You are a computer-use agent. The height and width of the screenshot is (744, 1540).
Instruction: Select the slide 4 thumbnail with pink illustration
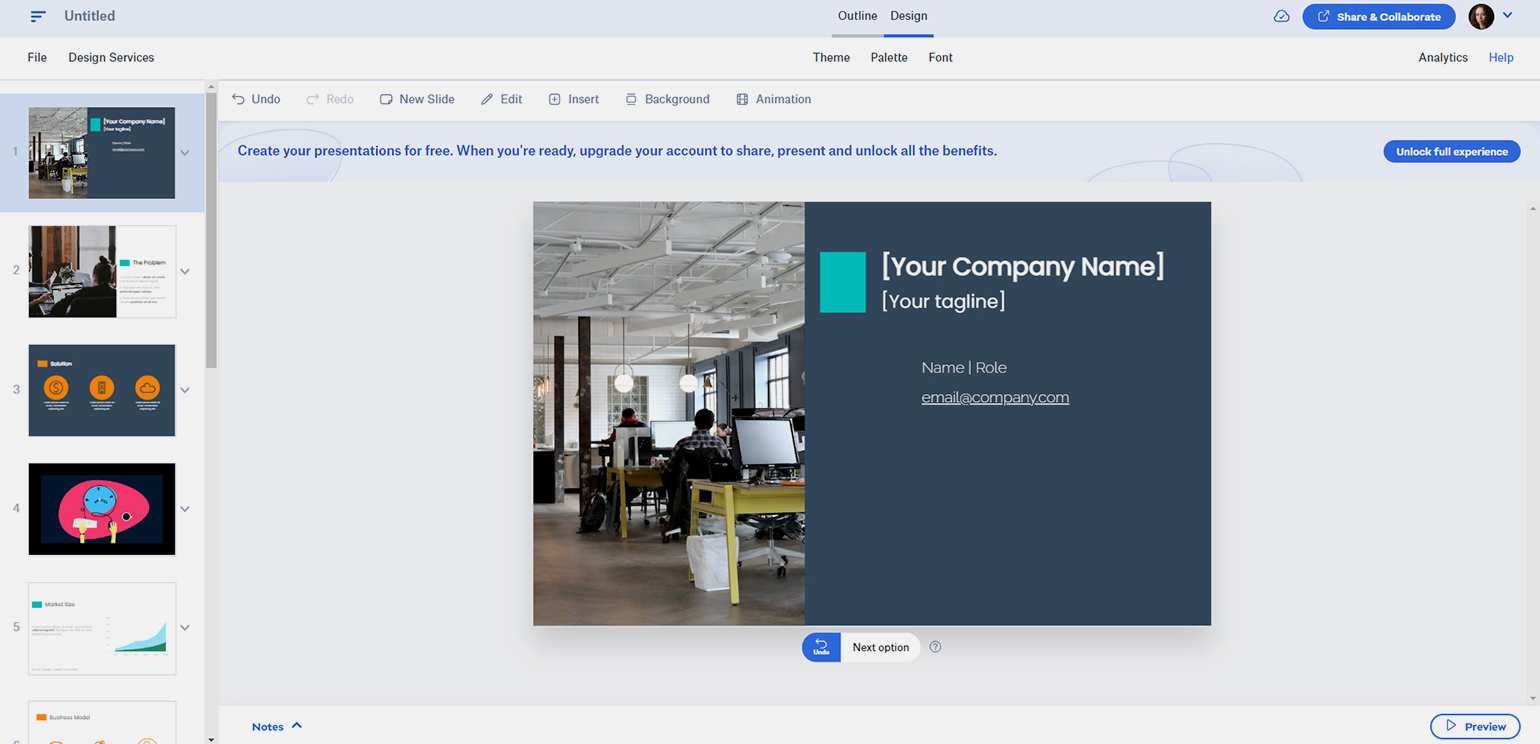point(102,509)
